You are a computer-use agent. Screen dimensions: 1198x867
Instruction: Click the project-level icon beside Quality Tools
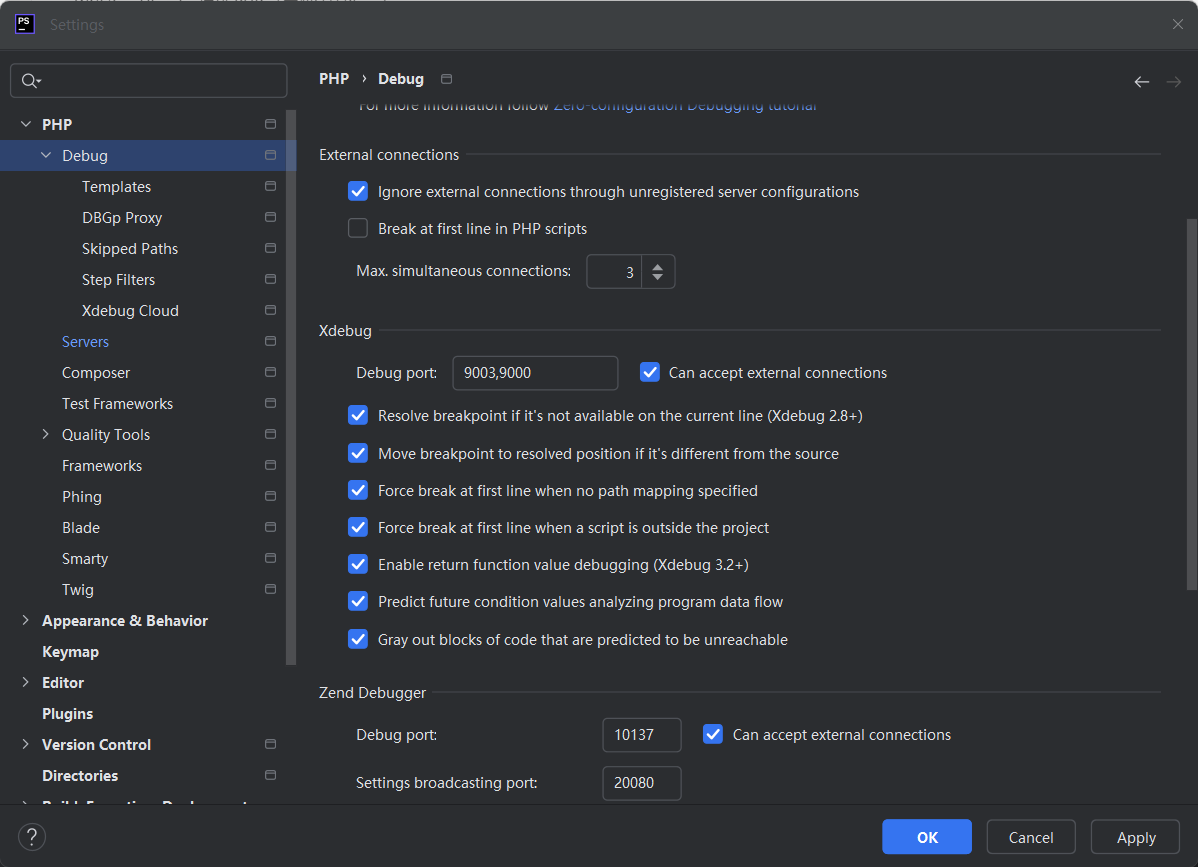[x=270, y=434]
